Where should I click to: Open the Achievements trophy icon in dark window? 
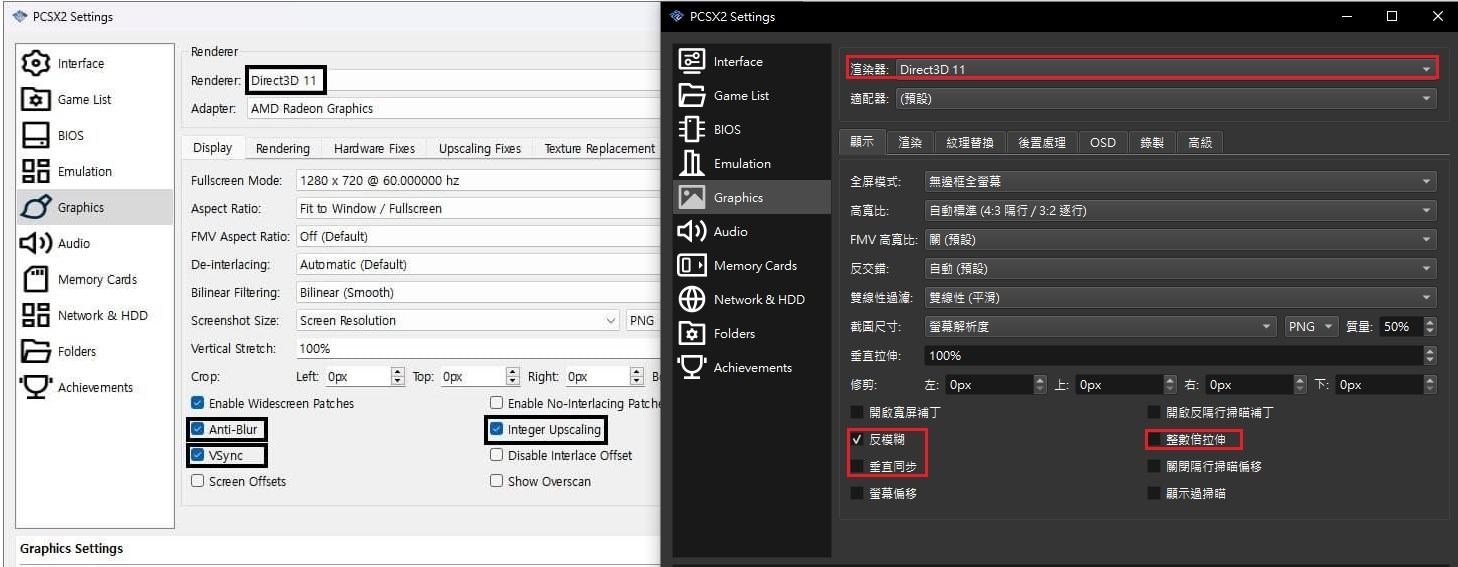692,367
